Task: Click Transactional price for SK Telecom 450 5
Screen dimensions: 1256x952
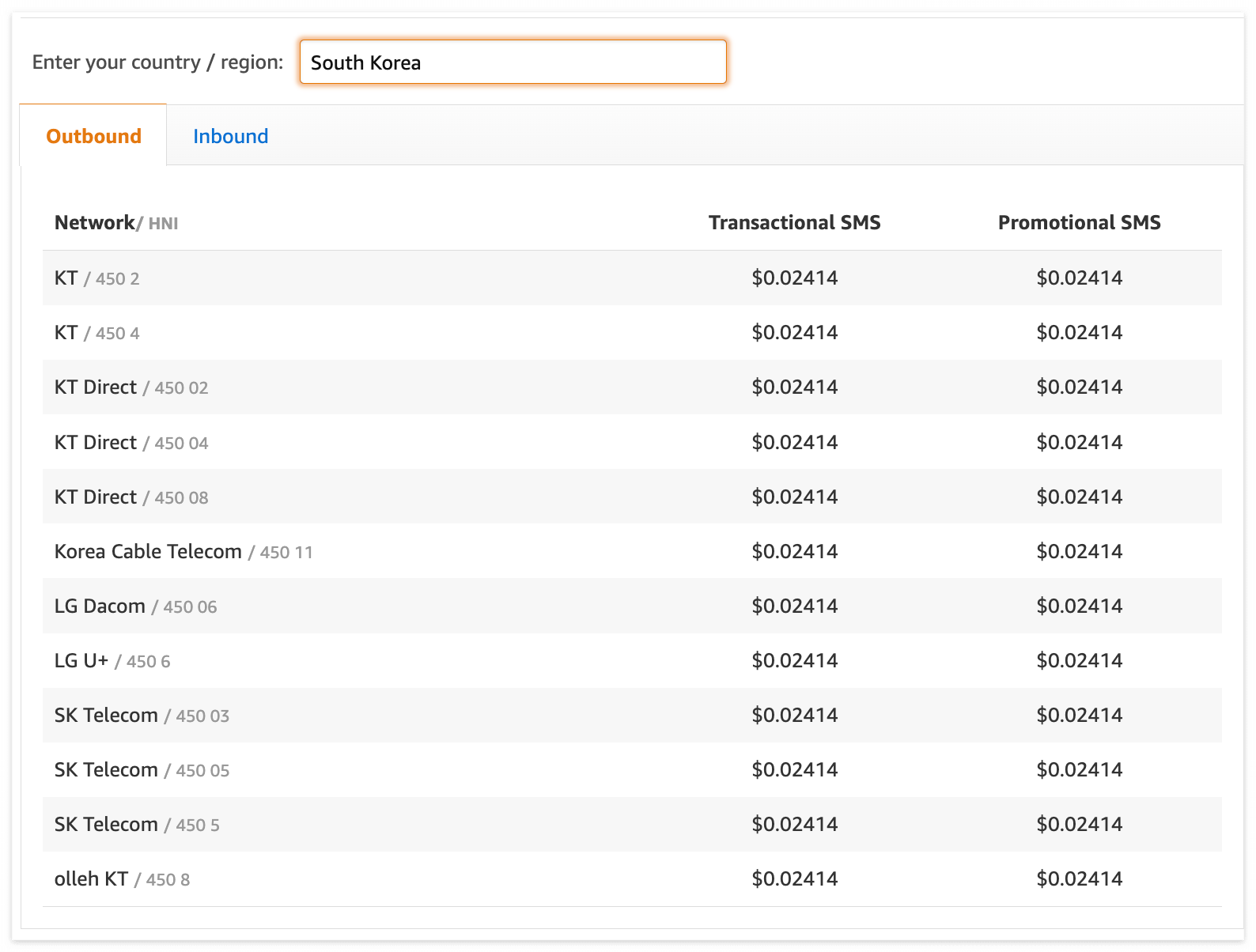Action: point(794,824)
